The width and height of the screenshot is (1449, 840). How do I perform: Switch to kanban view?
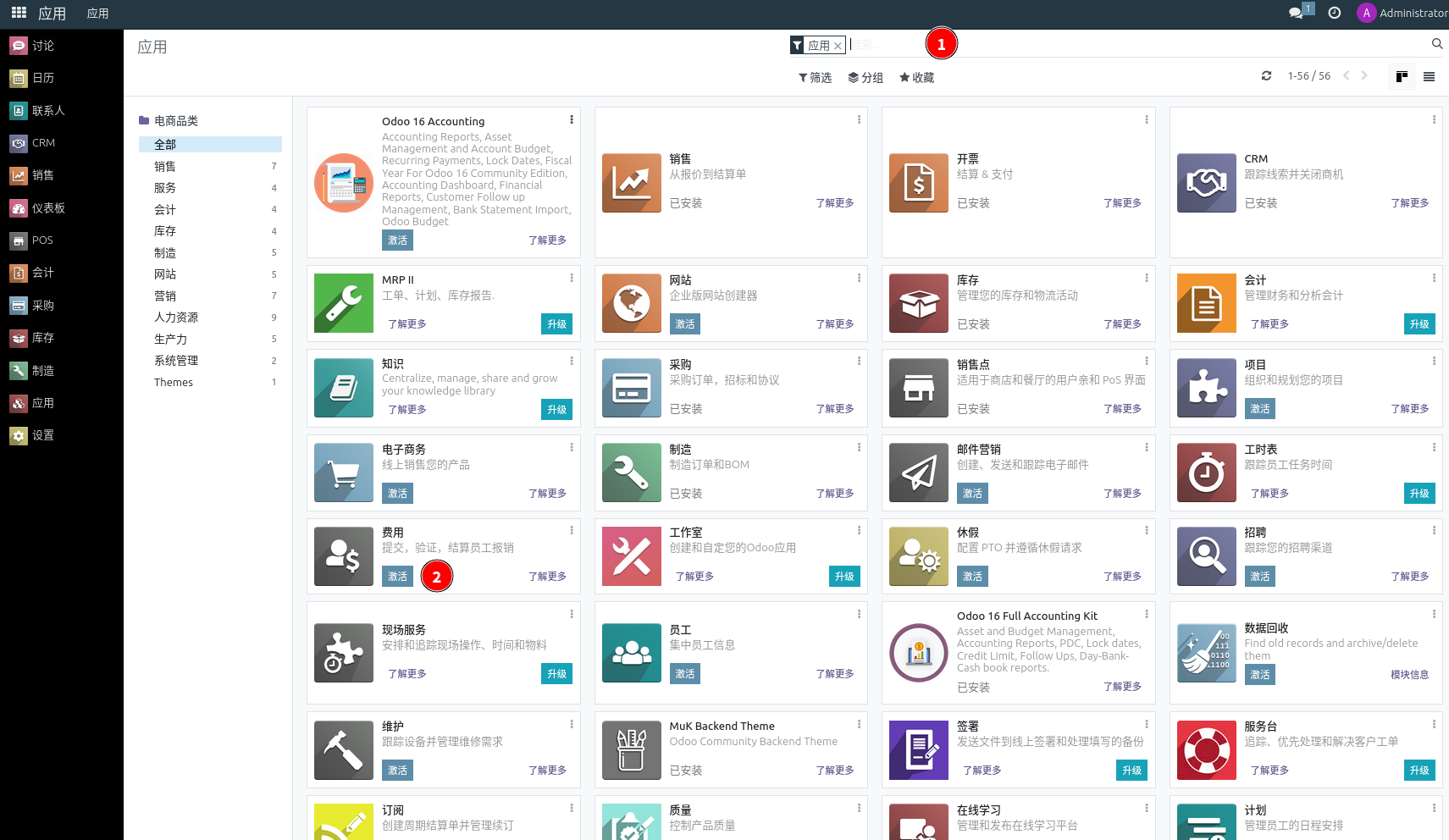click(1402, 77)
